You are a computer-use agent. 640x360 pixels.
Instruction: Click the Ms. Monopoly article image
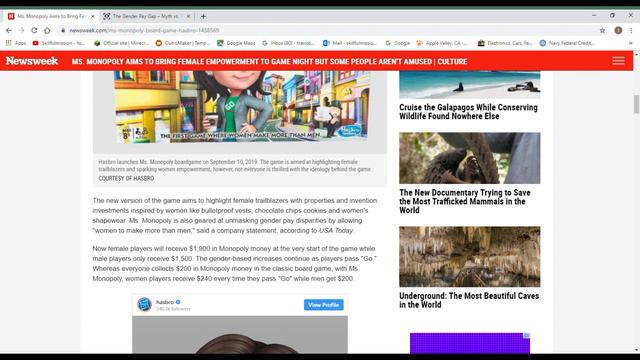click(241, 107)
